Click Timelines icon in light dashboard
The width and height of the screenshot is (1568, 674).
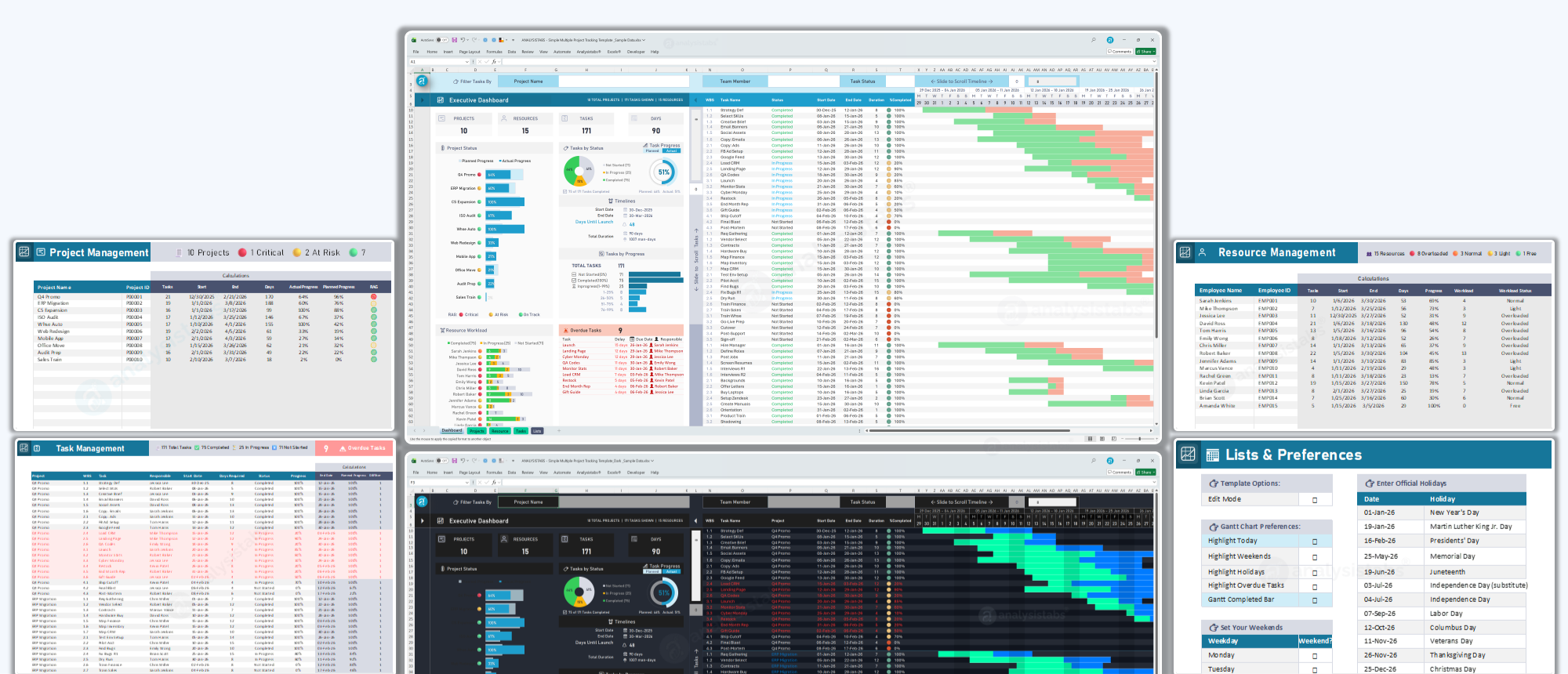tap(611, 201)
